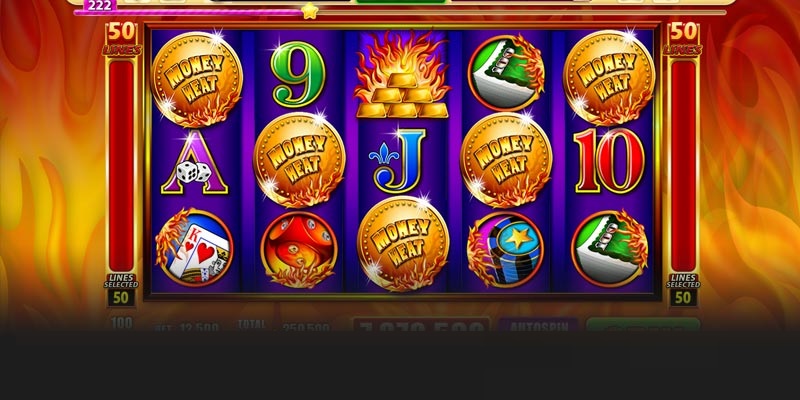Screen dimensions: 800x400
Task: Click the right red lines meter bar
Action: [684, 166]
